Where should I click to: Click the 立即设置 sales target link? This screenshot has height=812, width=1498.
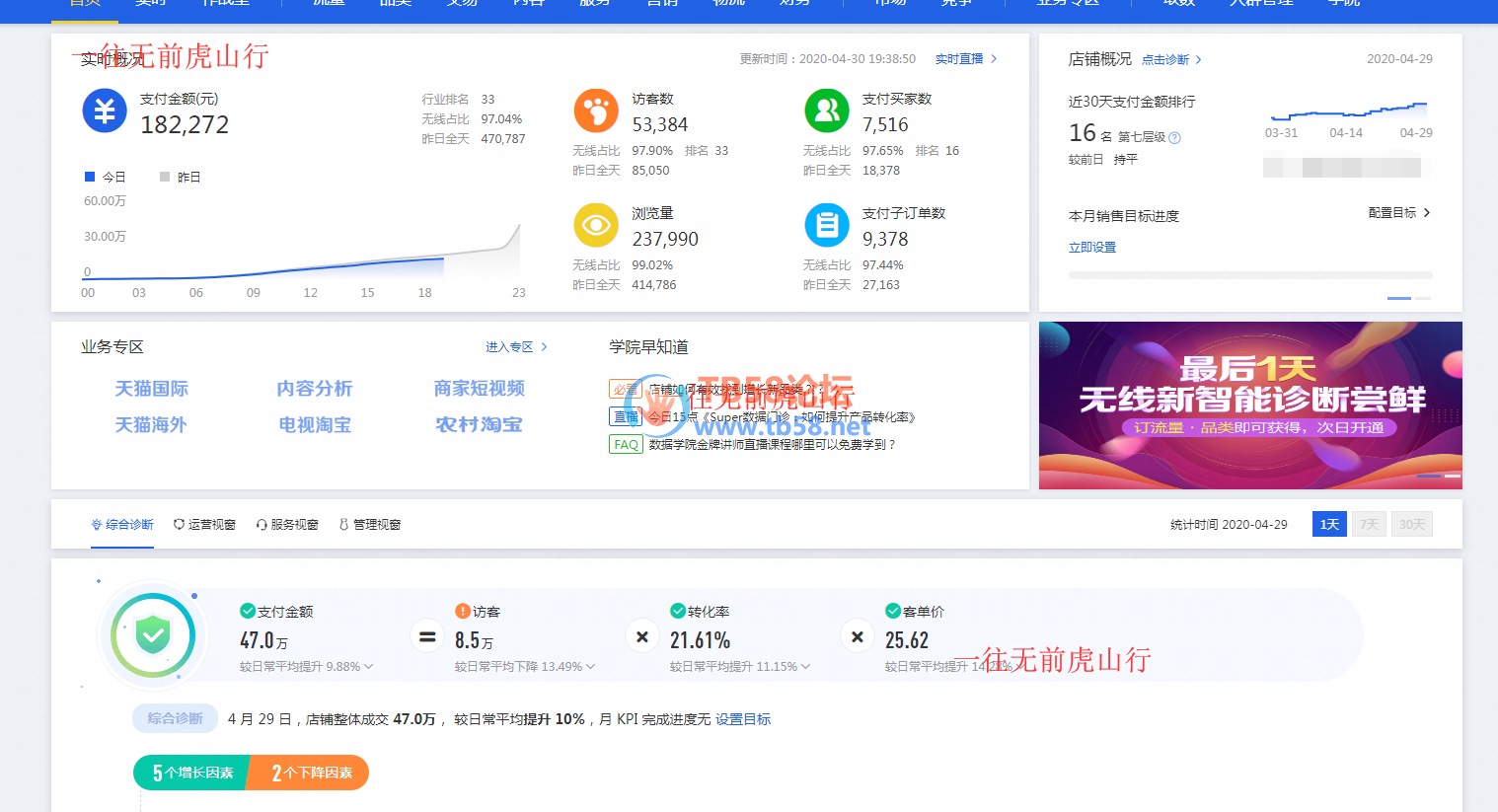pyautogui.click(x=1092, y=248)
